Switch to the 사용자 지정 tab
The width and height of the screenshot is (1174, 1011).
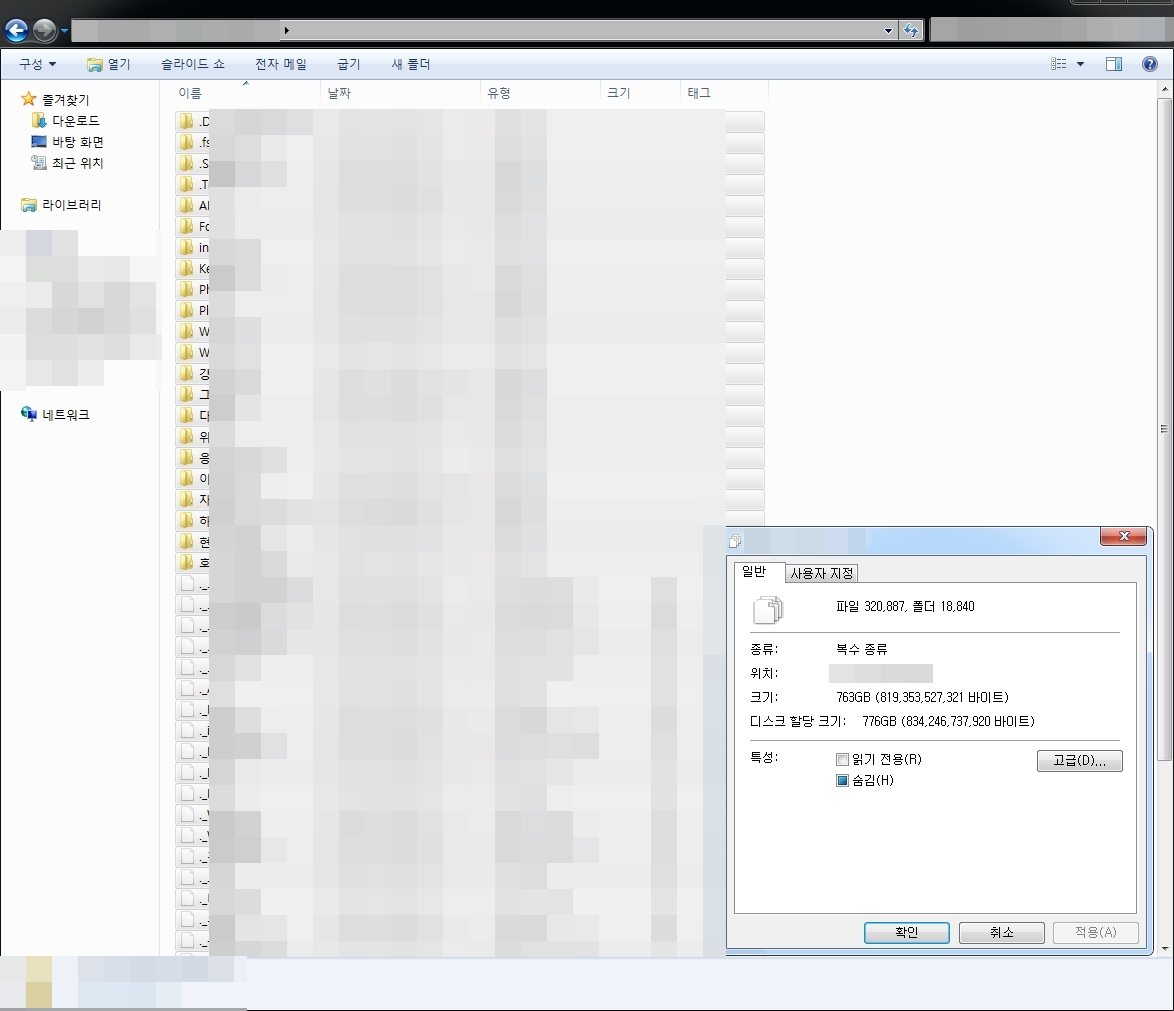coord(821,573)
